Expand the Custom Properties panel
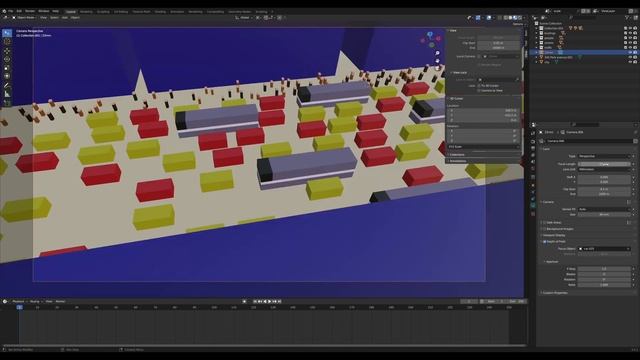 555,293
